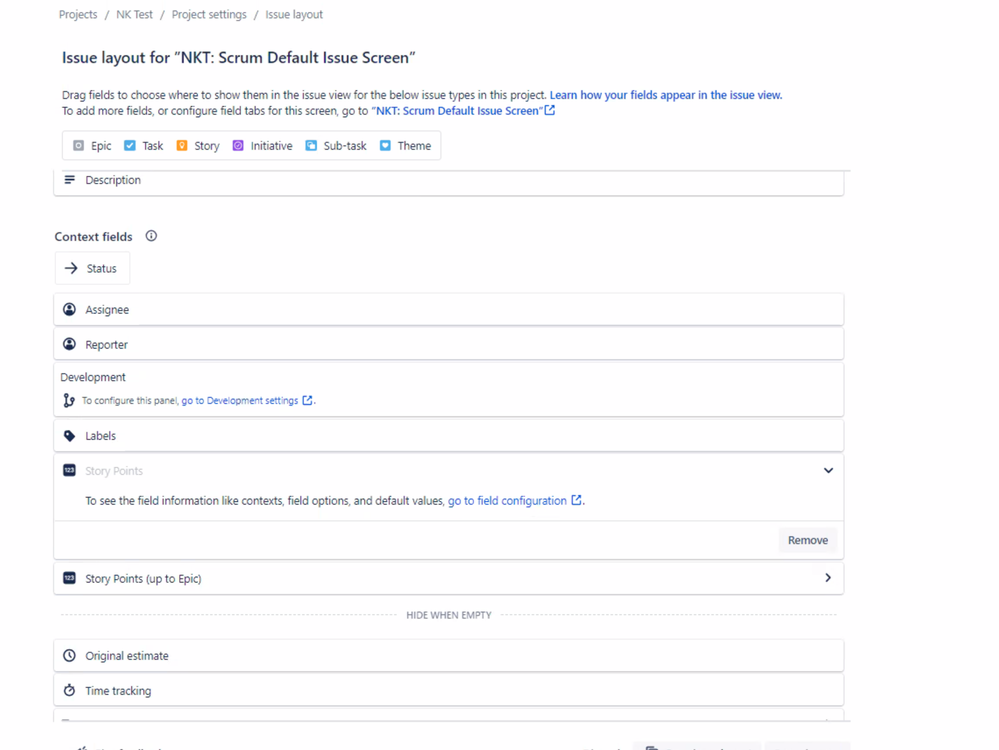999x750 pixels.
Task: Open the Context fields info icon
Action: pyautogui.click(x=151, y=236)
